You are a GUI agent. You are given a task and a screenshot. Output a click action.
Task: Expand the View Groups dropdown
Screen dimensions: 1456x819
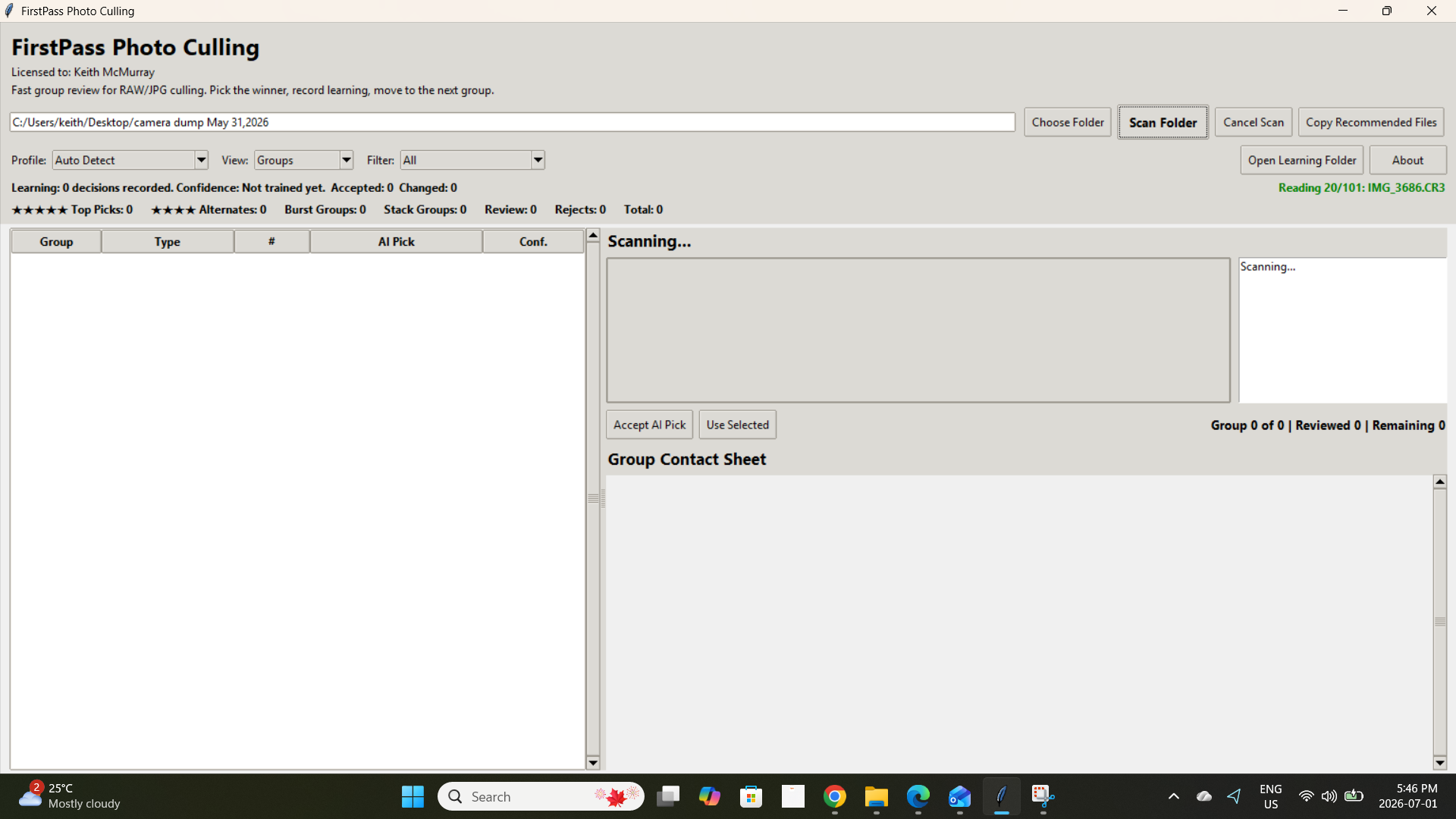[x=347, y=160]
